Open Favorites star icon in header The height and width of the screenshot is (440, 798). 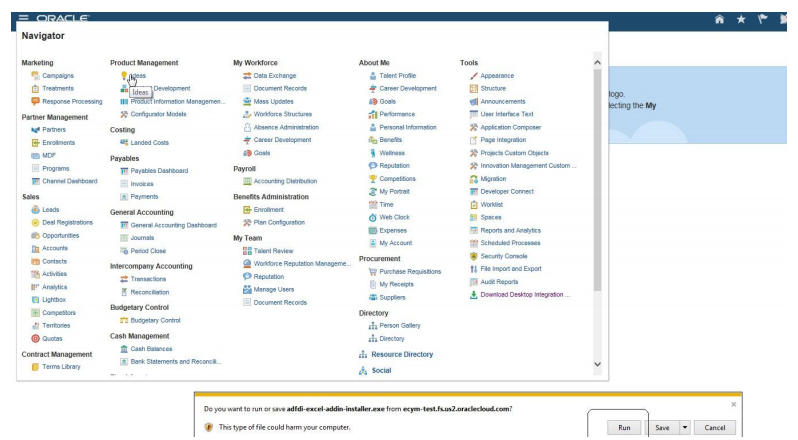[741, 19]
